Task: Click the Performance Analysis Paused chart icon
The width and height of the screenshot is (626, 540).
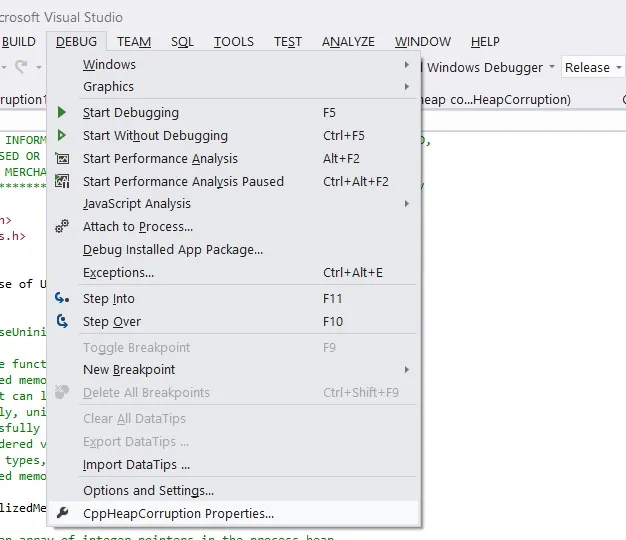Action: [x=62, y=181]
